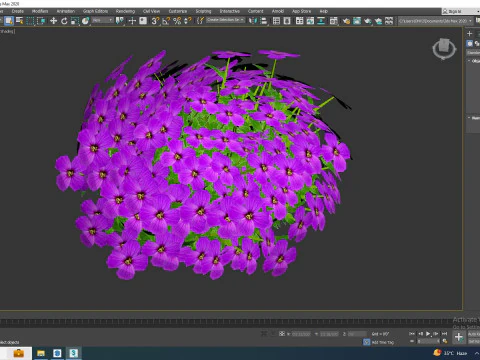Viewport: 480px width, 360px height.
Task: Open the Rendering menu
Action: click(125, 11)
